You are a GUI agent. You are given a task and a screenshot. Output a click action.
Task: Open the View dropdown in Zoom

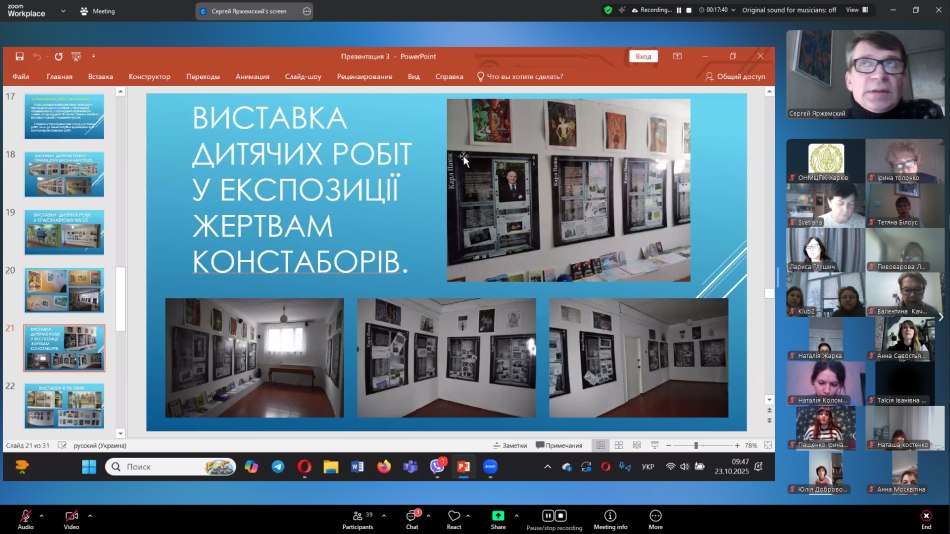(856, 10)
